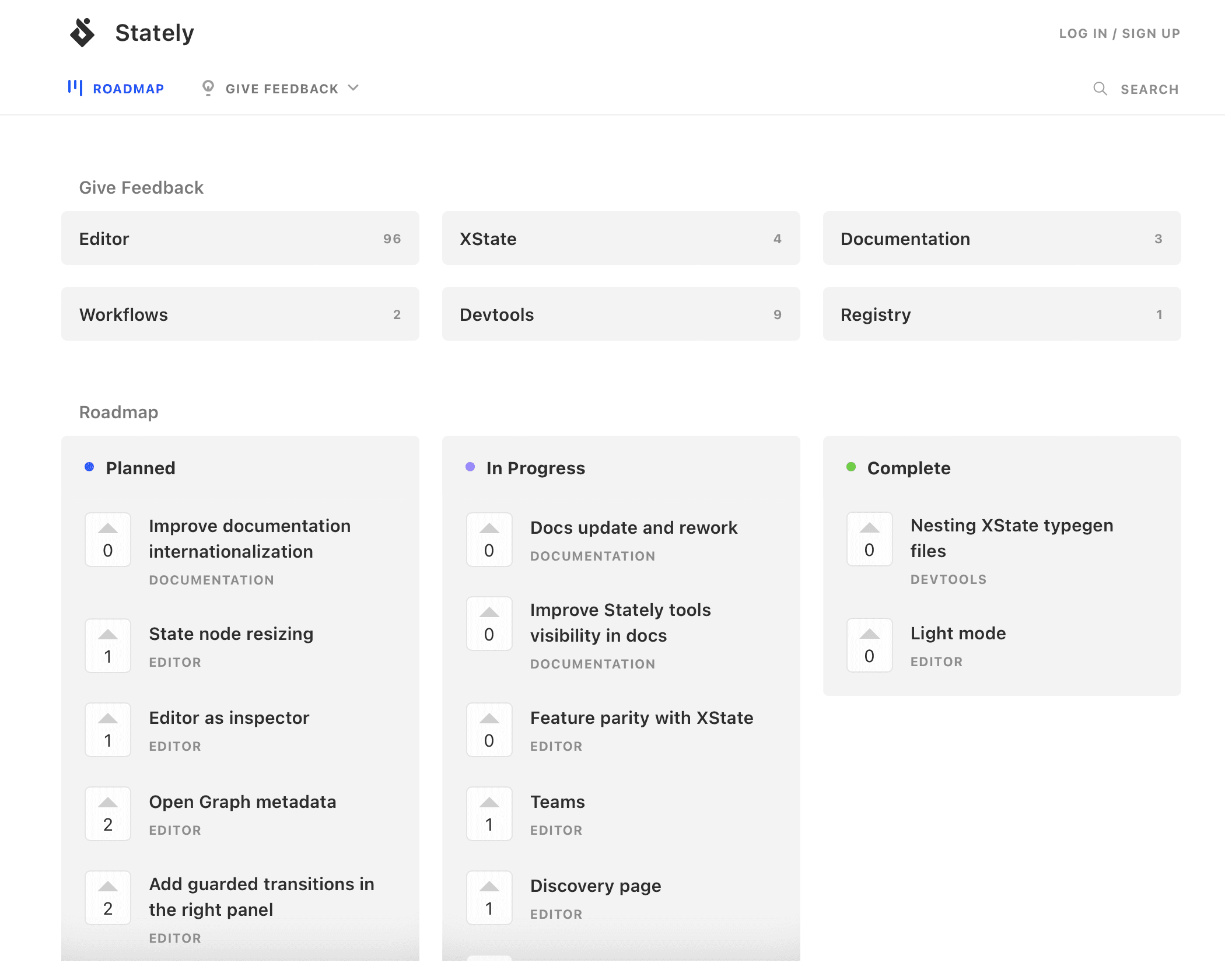The width and height of the screenshot is (1225, 980).
Task: Select the Editor as inspector roadmap item
Action: pyautogui.click(x=229, y=717)
